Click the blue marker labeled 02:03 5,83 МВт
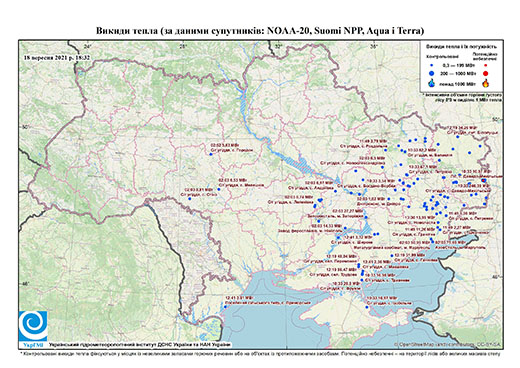 [211, 154]
